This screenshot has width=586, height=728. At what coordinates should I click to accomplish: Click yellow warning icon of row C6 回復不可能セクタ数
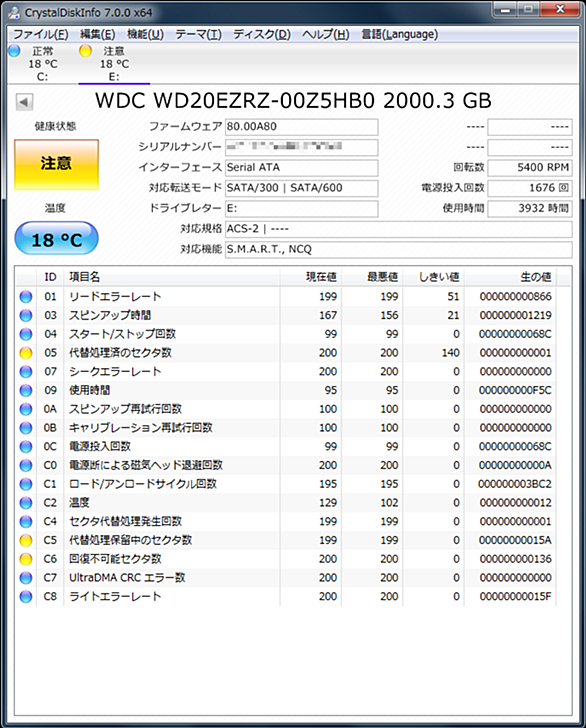pos(26,559)
